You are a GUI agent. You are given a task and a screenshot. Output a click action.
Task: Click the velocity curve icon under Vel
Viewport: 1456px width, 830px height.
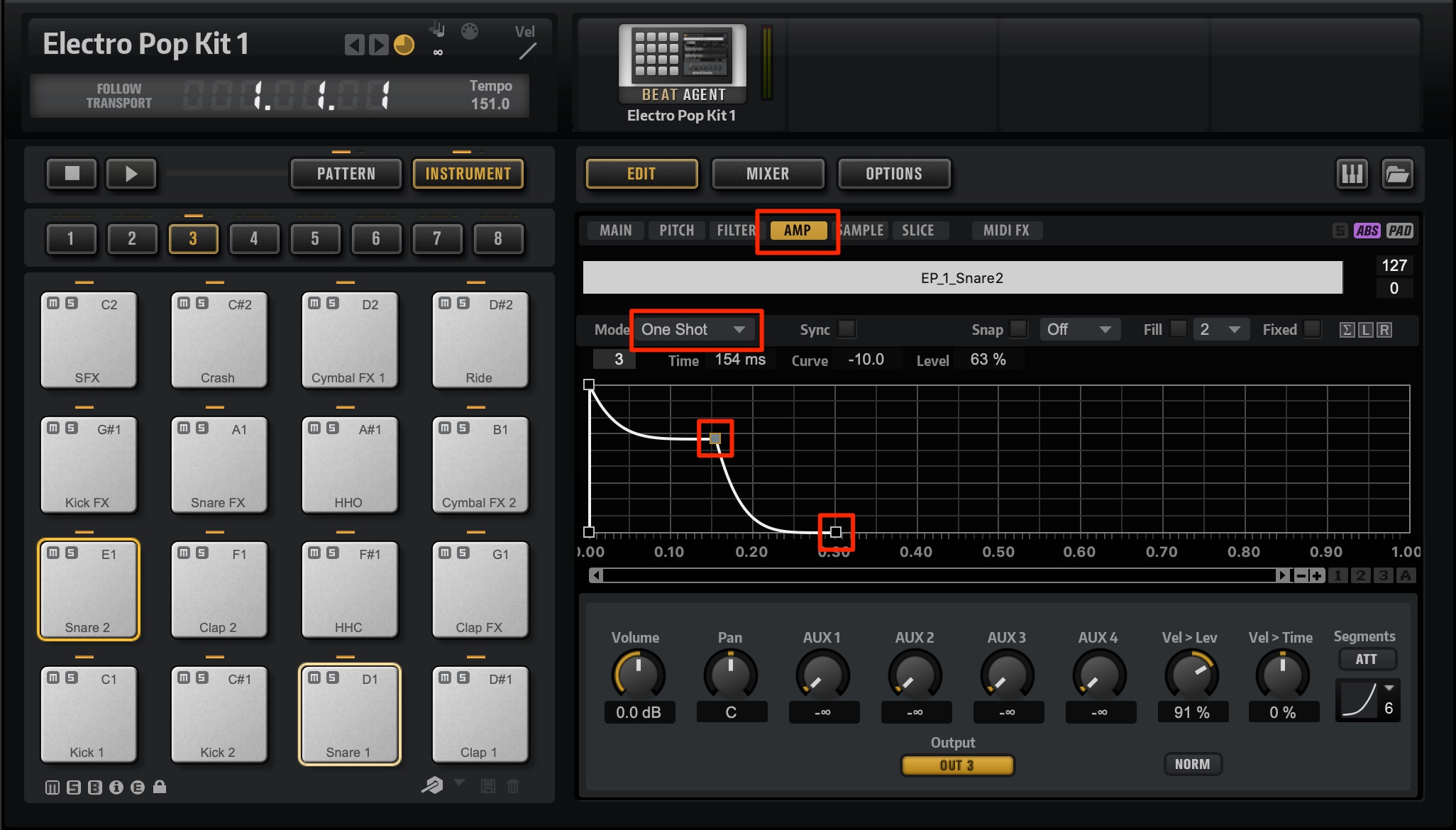click(x=527, y=51)
